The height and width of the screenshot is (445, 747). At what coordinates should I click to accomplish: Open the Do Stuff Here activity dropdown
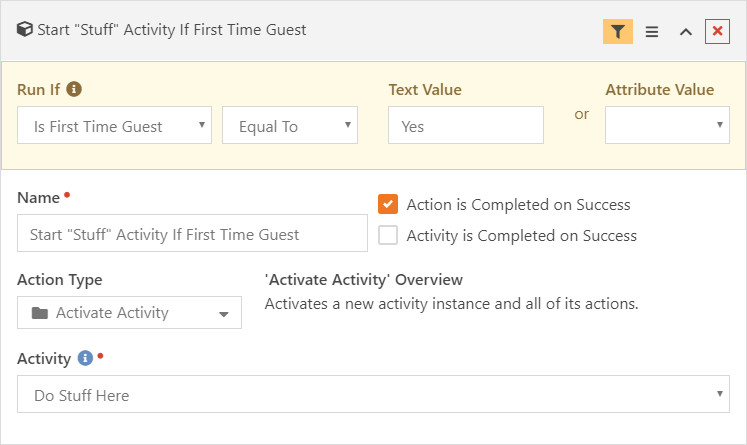click(374, 394)
